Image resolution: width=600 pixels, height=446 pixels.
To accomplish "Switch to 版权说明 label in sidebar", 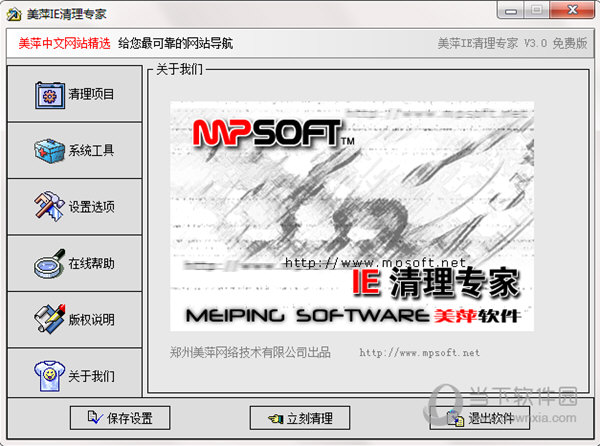I will pyautogui.click(x=91, y=319).
